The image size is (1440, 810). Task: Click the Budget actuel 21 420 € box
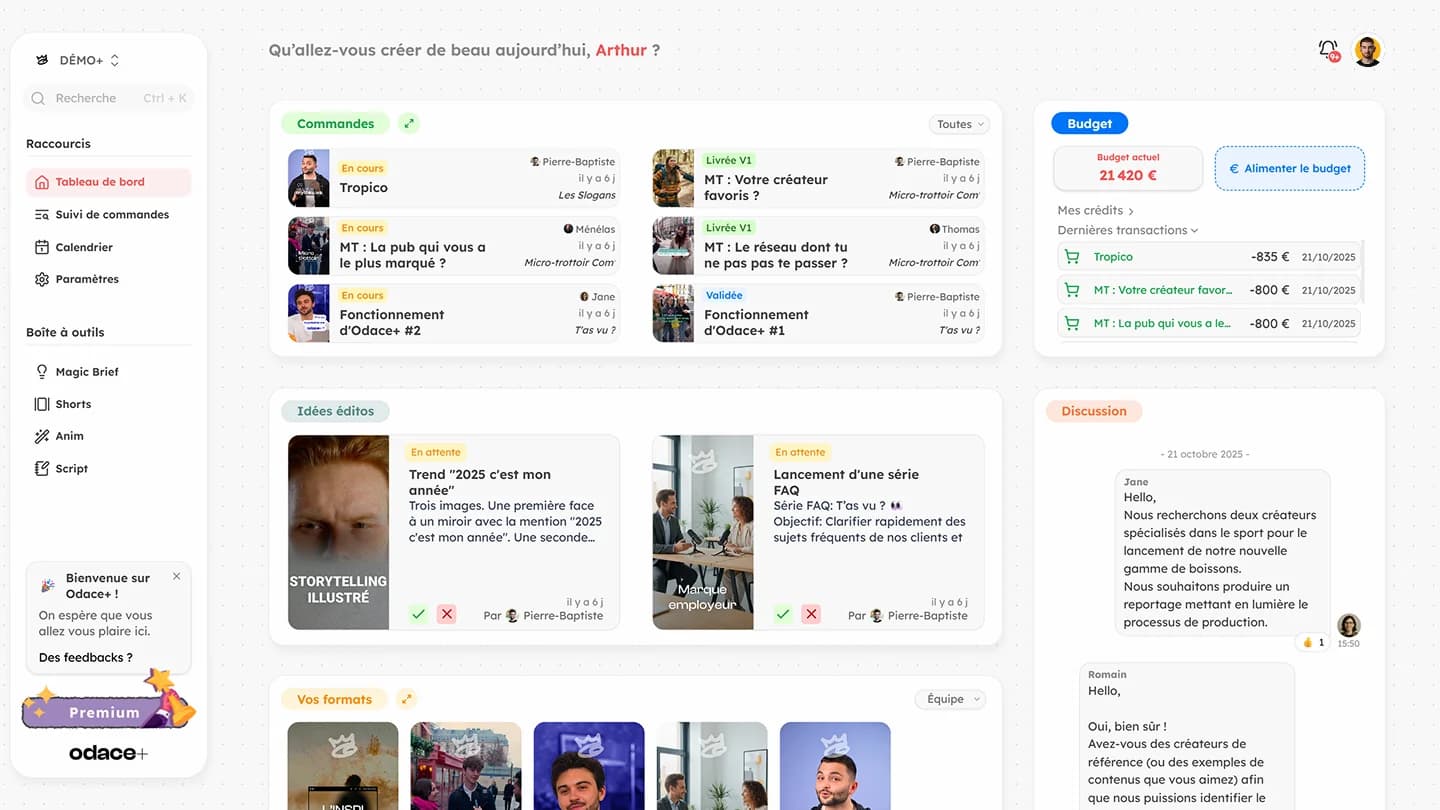pos(1128,168)
